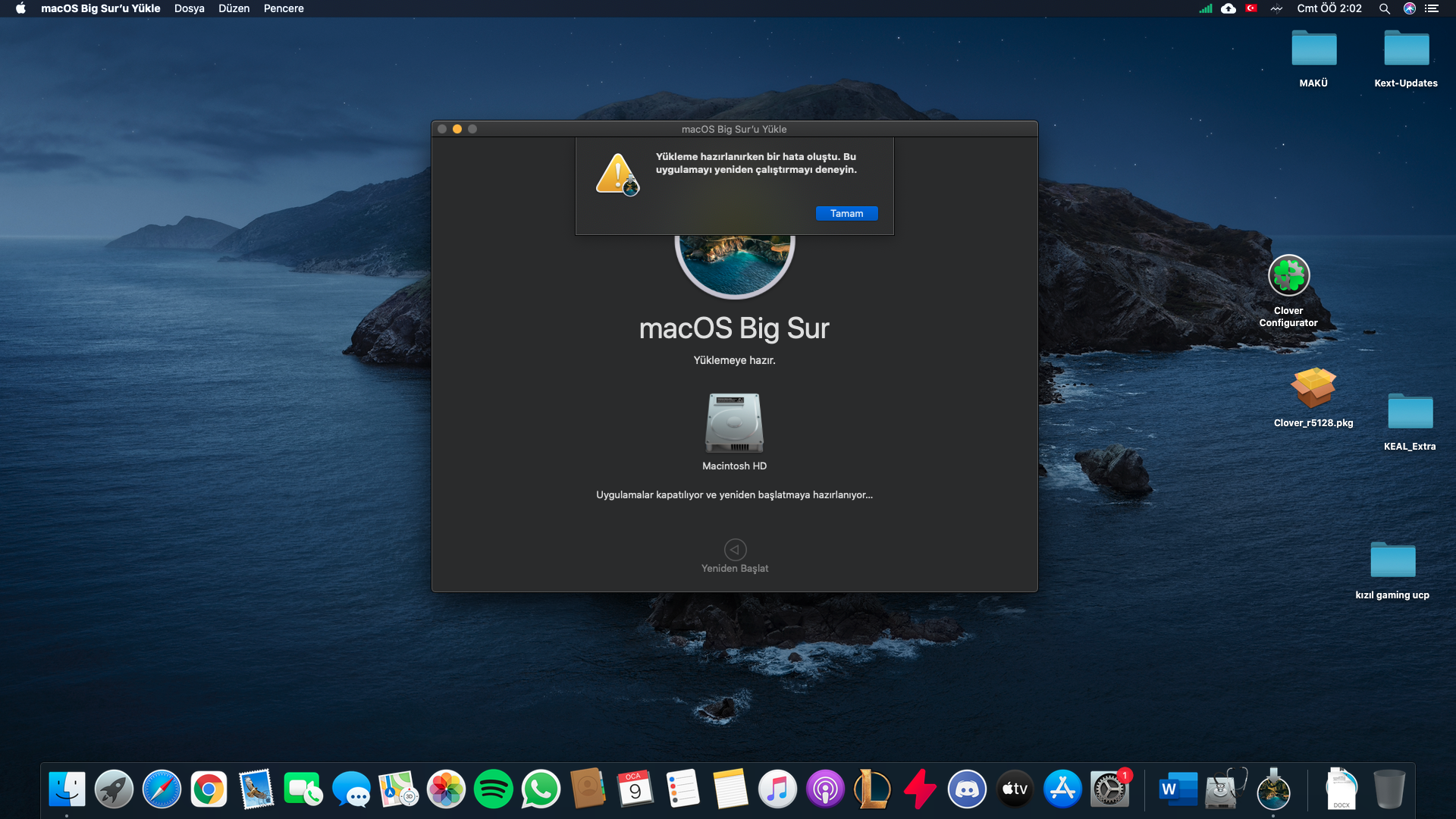Click the Tamam button in error dialog
1456x819 pixels.
click(846, 213)
